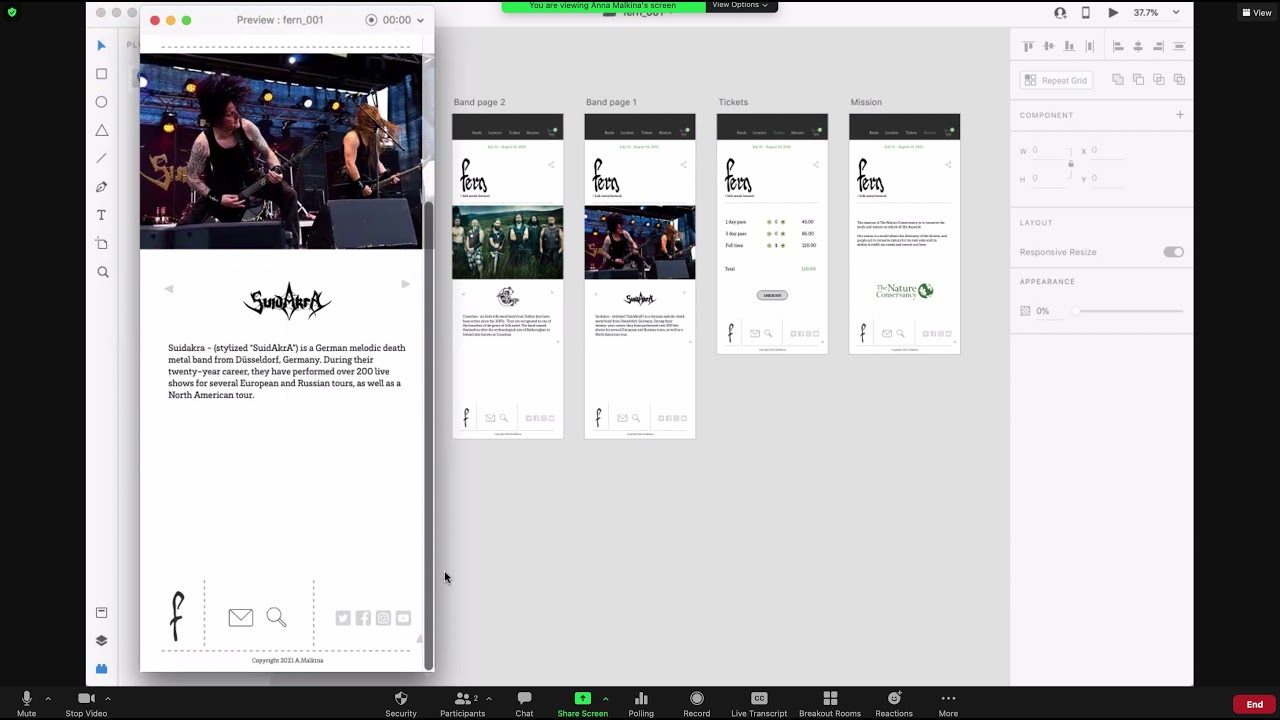Click the mobile device preview icon
This screenshot has width=1280, height=720.
tap(1086, 13)
